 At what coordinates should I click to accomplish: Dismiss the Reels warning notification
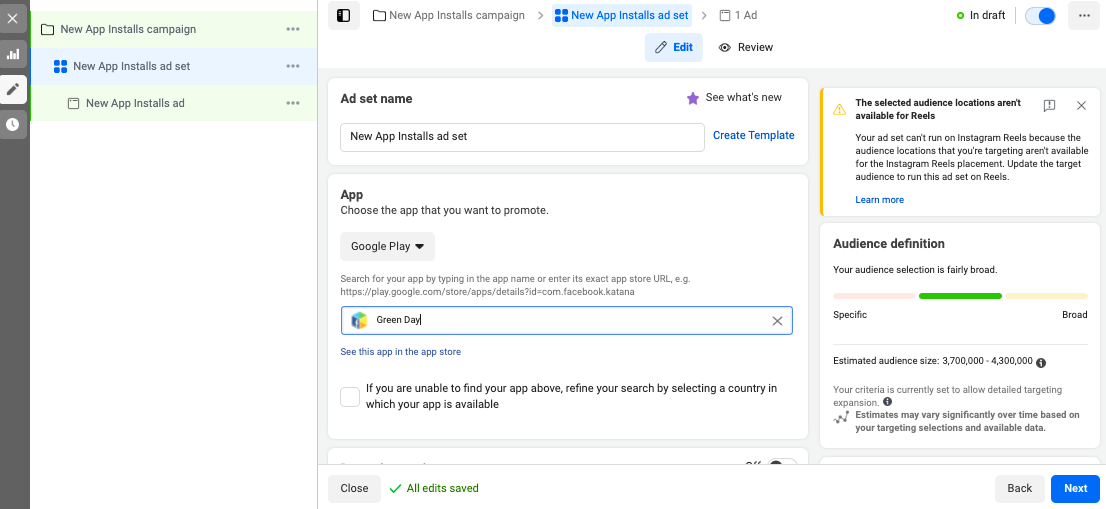pos(1081,106)
